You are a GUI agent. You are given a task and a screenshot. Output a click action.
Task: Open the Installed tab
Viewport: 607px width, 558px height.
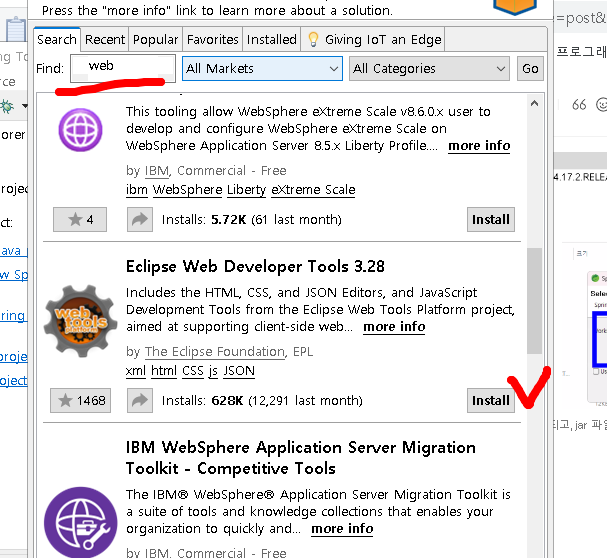click(x=272, y=39)
